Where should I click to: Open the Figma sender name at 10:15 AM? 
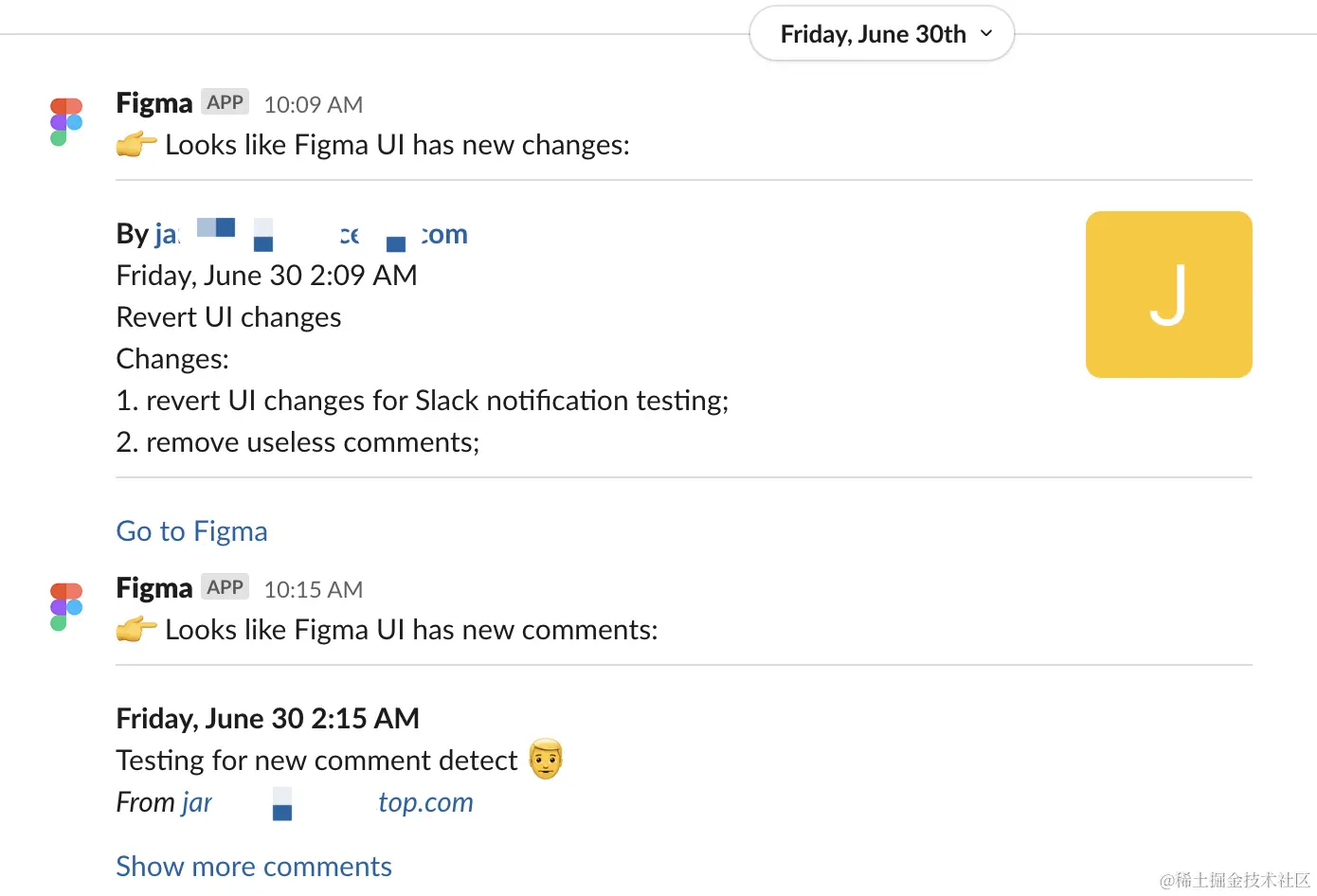coord(153,587)
